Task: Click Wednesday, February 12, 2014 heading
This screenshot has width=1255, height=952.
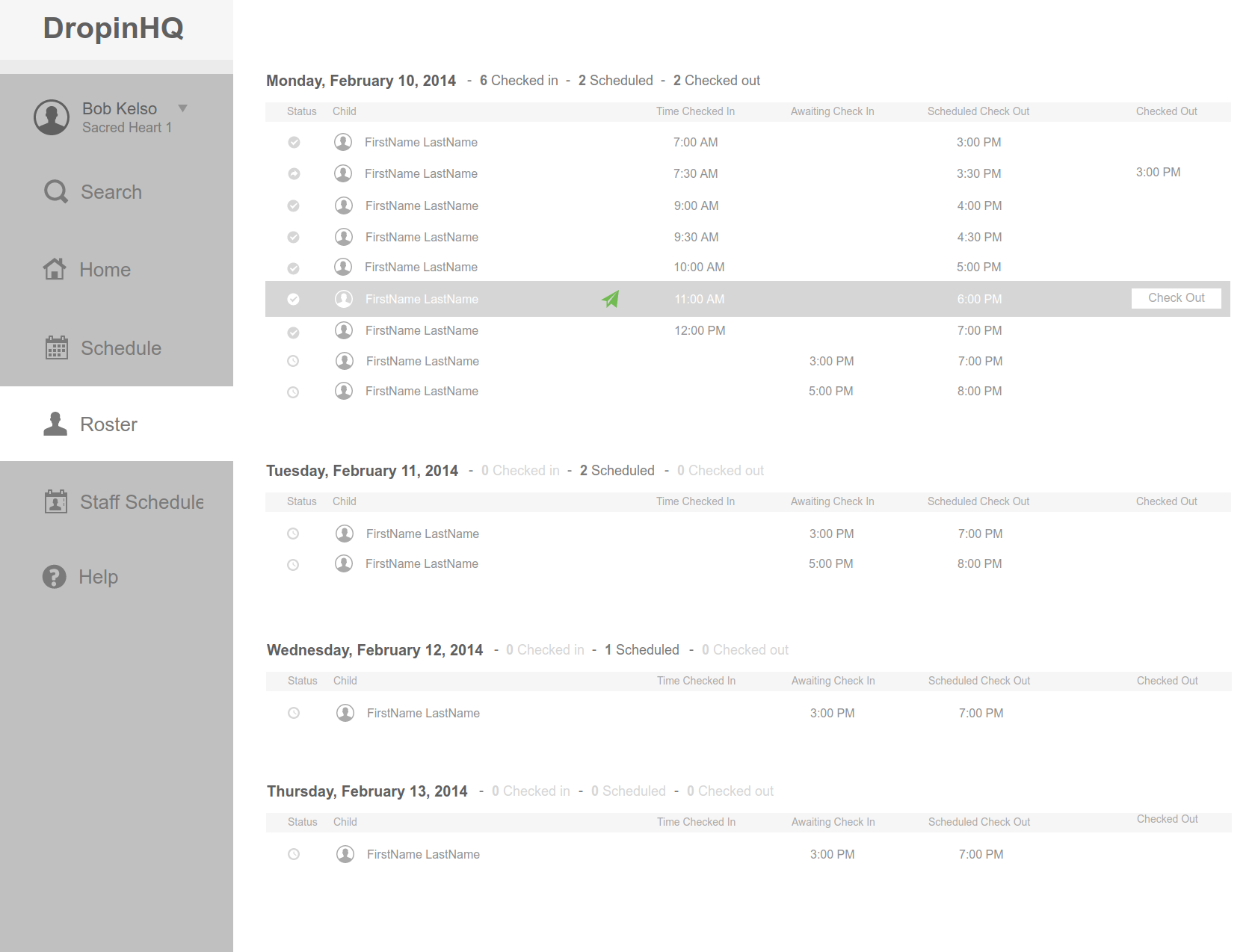Action: click(374, 650)
